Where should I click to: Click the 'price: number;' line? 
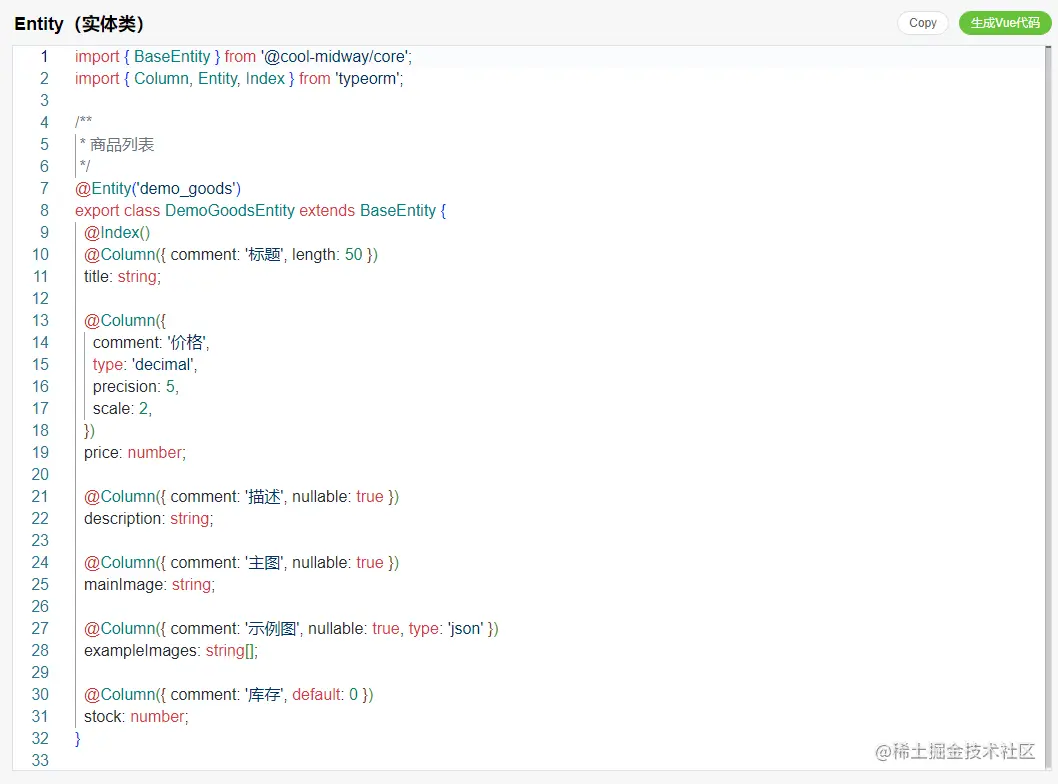click(135, 453)
